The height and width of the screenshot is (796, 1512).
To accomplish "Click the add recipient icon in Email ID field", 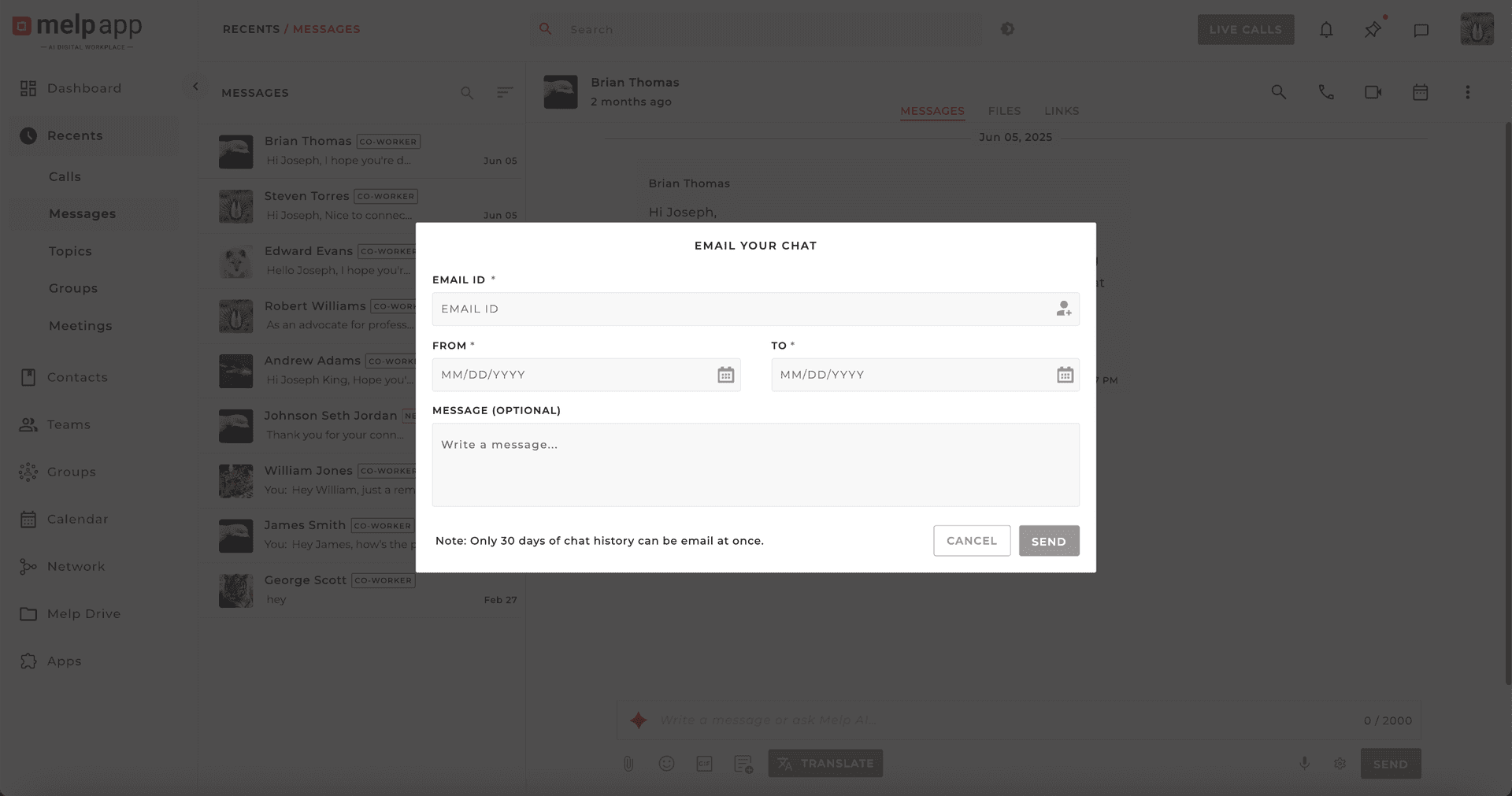I will point(1064,309).
